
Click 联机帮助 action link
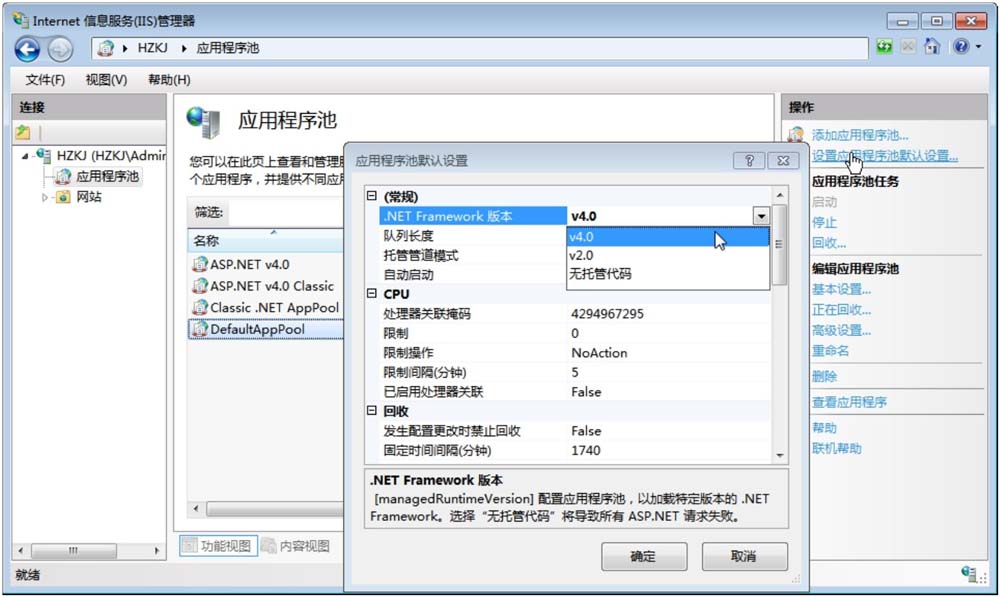[x=837, y=448]
